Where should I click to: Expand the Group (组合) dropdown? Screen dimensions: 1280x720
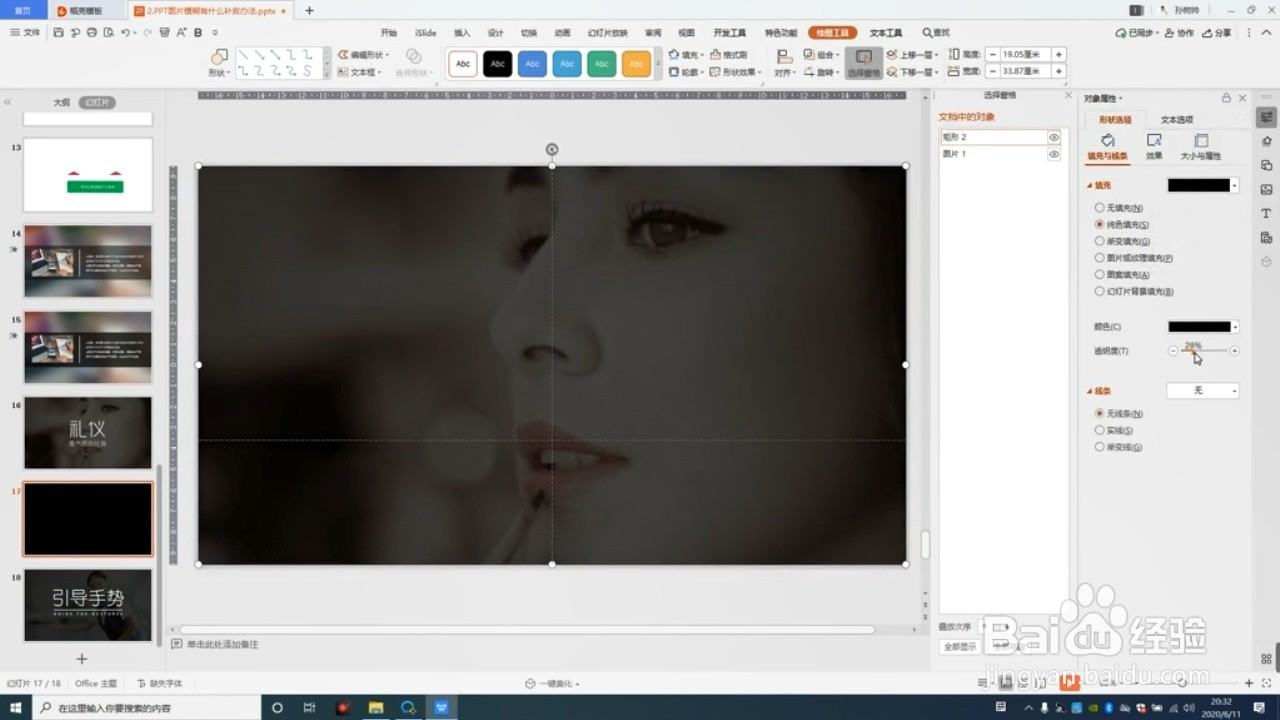(838, 55)
